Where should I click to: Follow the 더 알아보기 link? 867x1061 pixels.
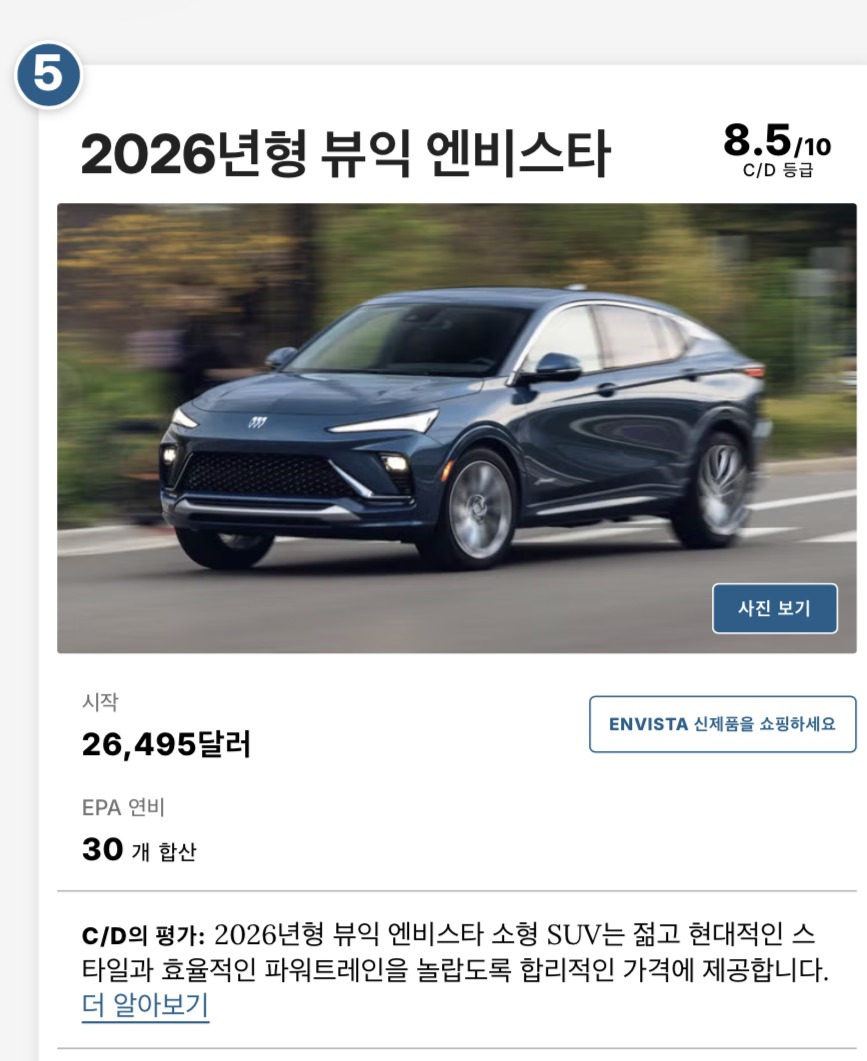click(145, 1005)
